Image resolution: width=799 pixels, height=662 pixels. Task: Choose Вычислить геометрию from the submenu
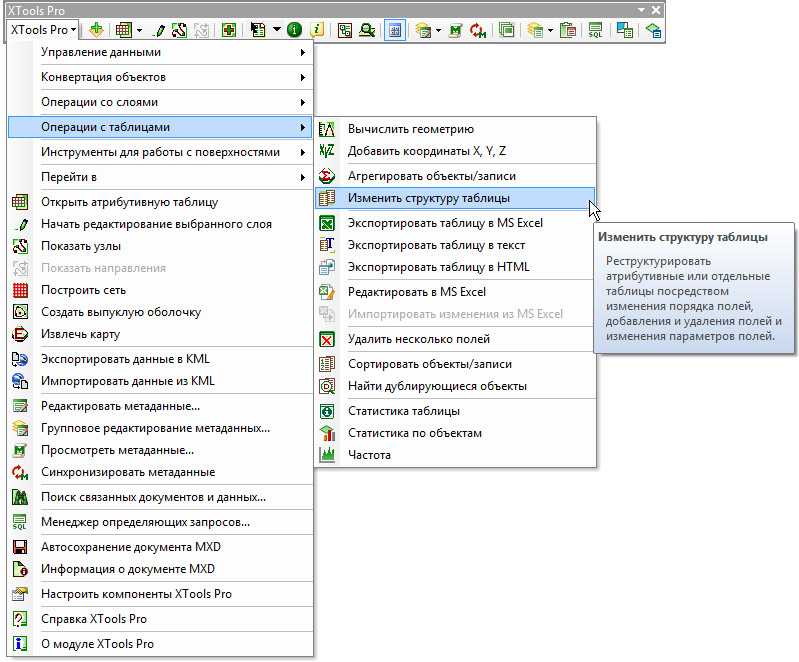coord(410,129)
